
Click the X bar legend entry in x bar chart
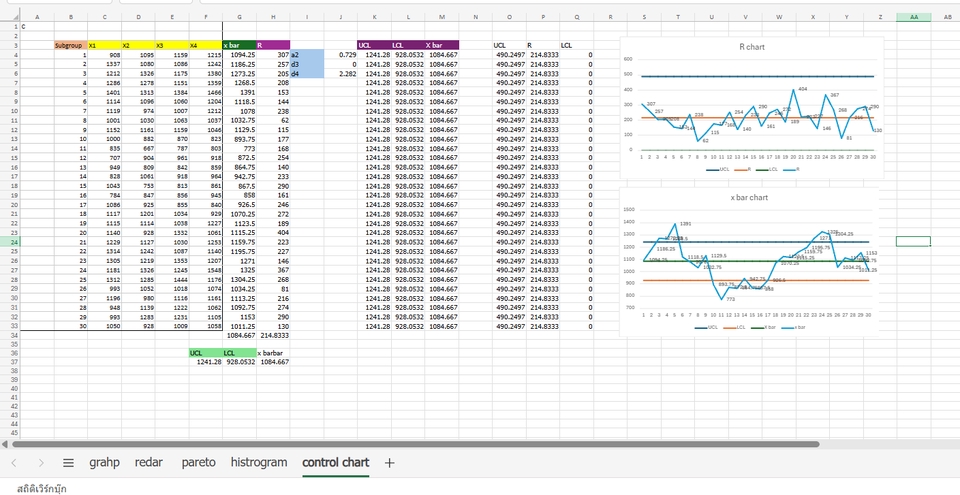763,327
